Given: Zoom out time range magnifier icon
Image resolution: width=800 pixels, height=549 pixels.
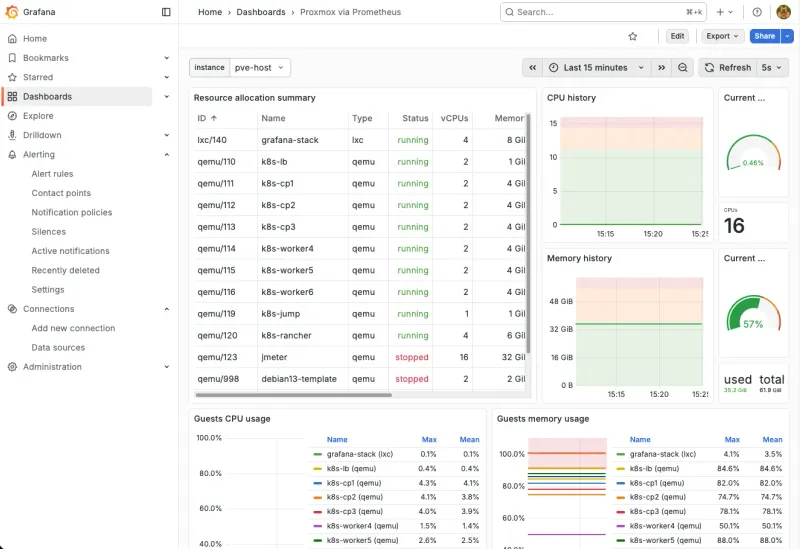Looking at the screenshot, I should pyautogui.click(x=682, y=68).
